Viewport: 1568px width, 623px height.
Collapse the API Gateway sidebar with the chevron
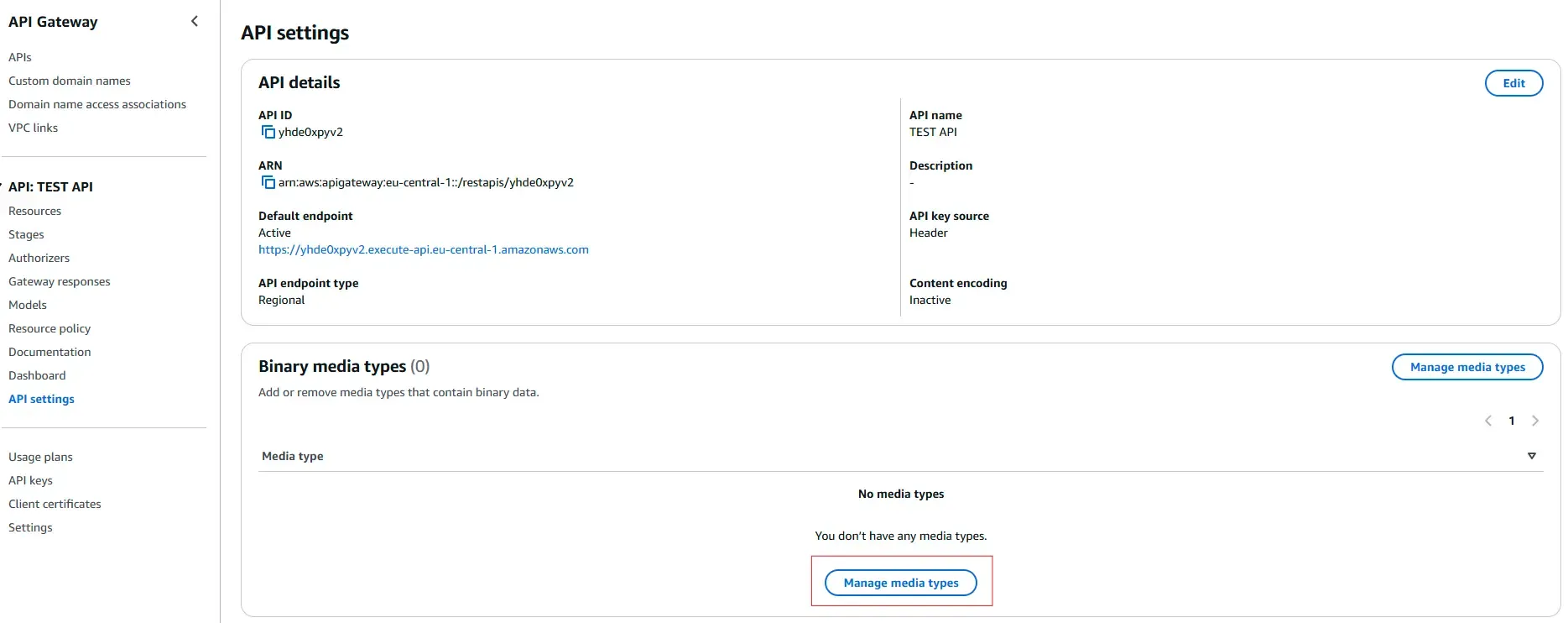click(x=194, y=20)
